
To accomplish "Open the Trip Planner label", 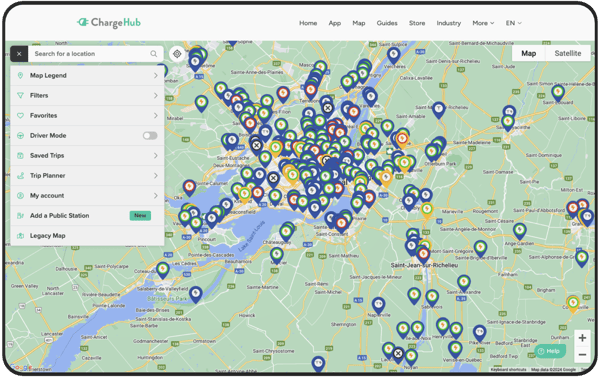I will [x=48, y=176].
